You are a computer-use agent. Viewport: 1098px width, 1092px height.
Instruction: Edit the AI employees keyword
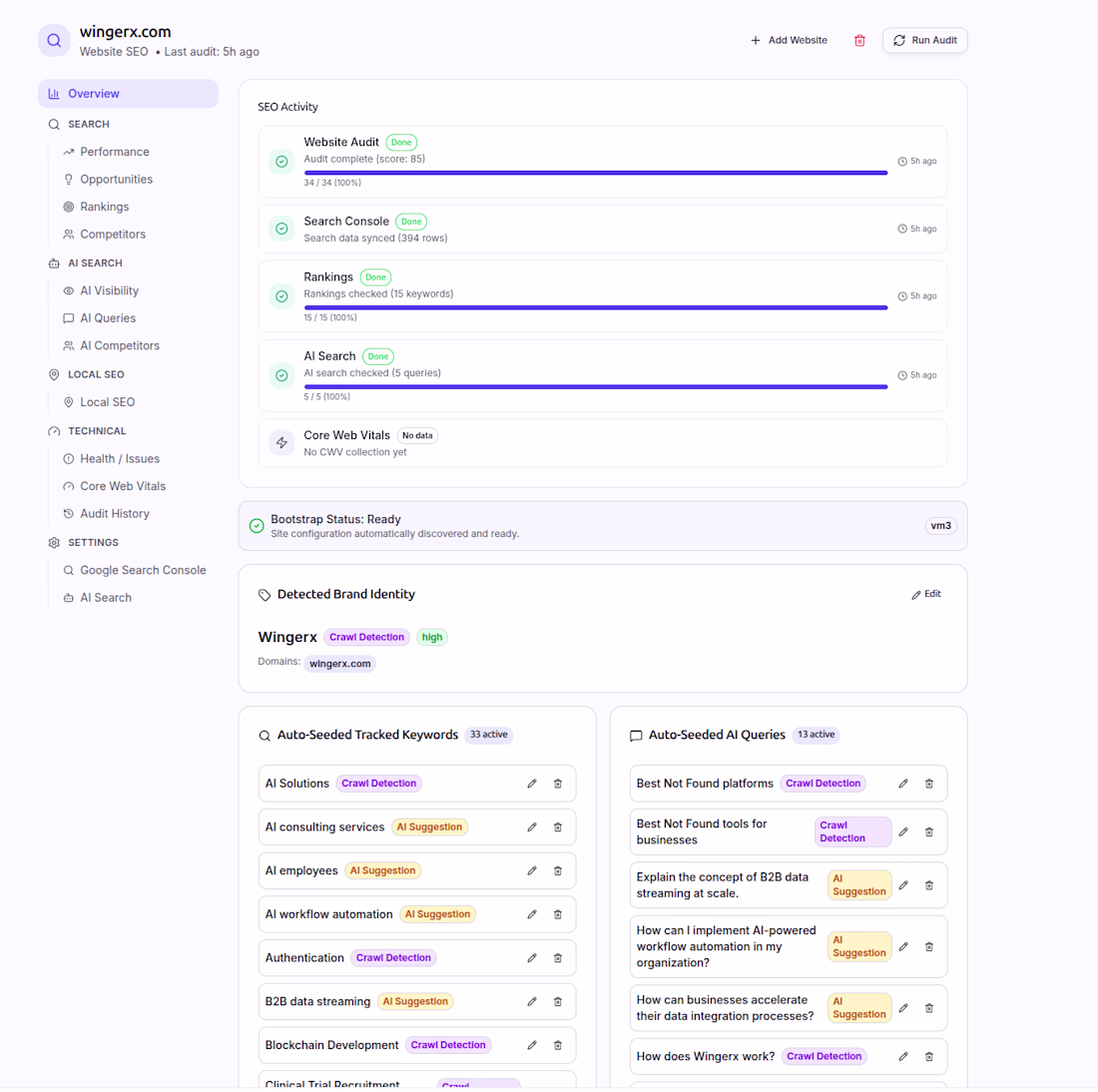pos(532,870)
